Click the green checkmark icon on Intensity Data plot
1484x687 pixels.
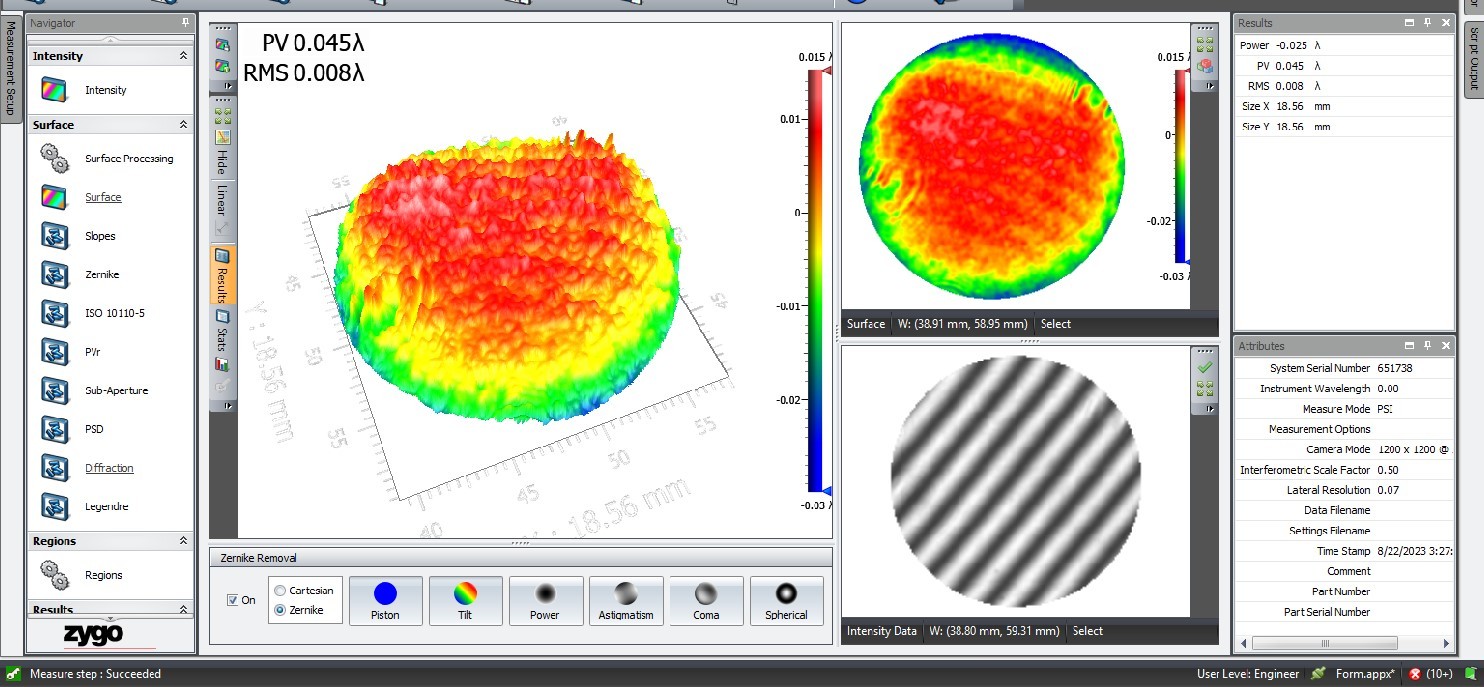(x=1204, y=367)
